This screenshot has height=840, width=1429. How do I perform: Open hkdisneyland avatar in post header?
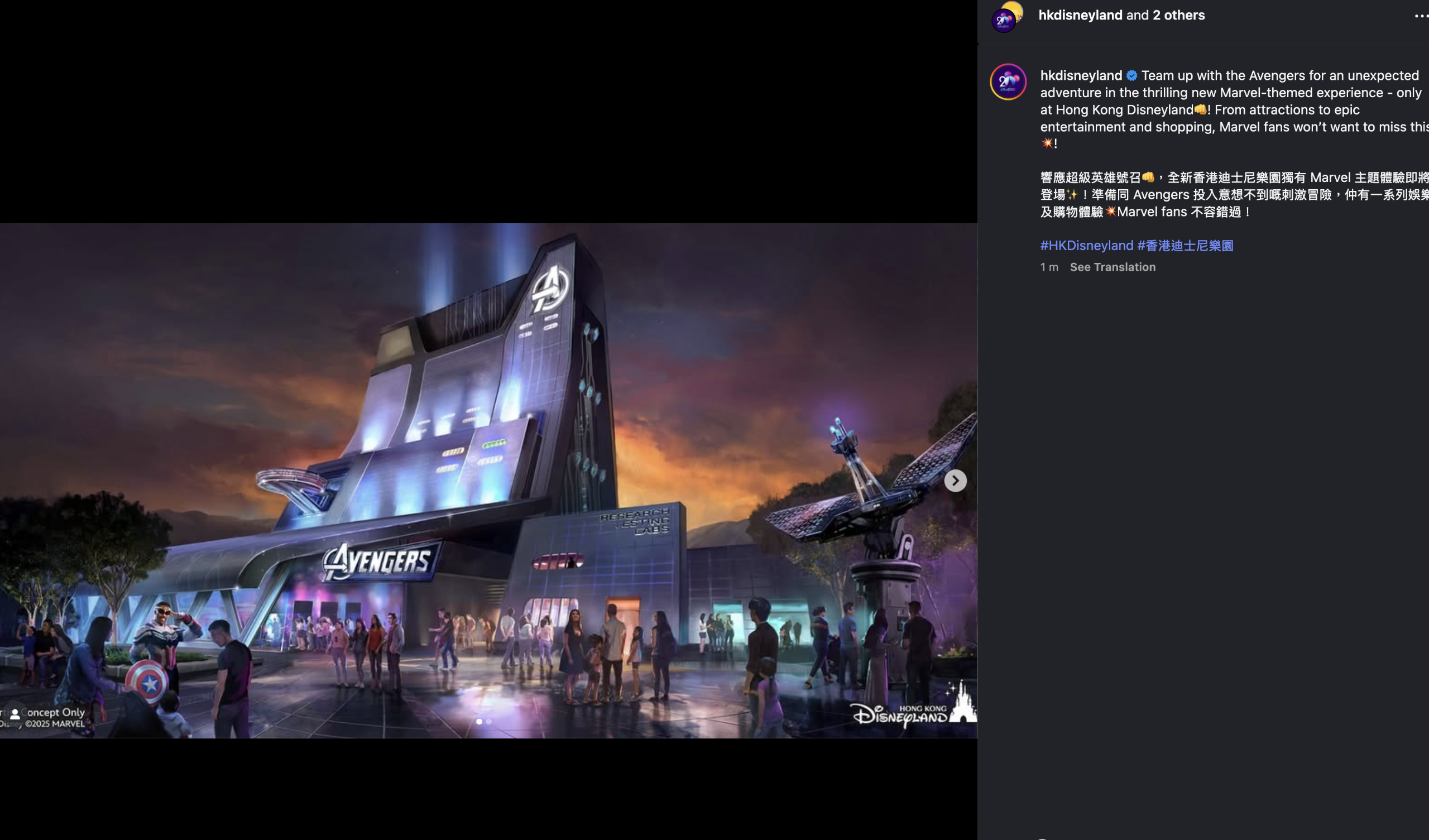(x=1007, y=17)
